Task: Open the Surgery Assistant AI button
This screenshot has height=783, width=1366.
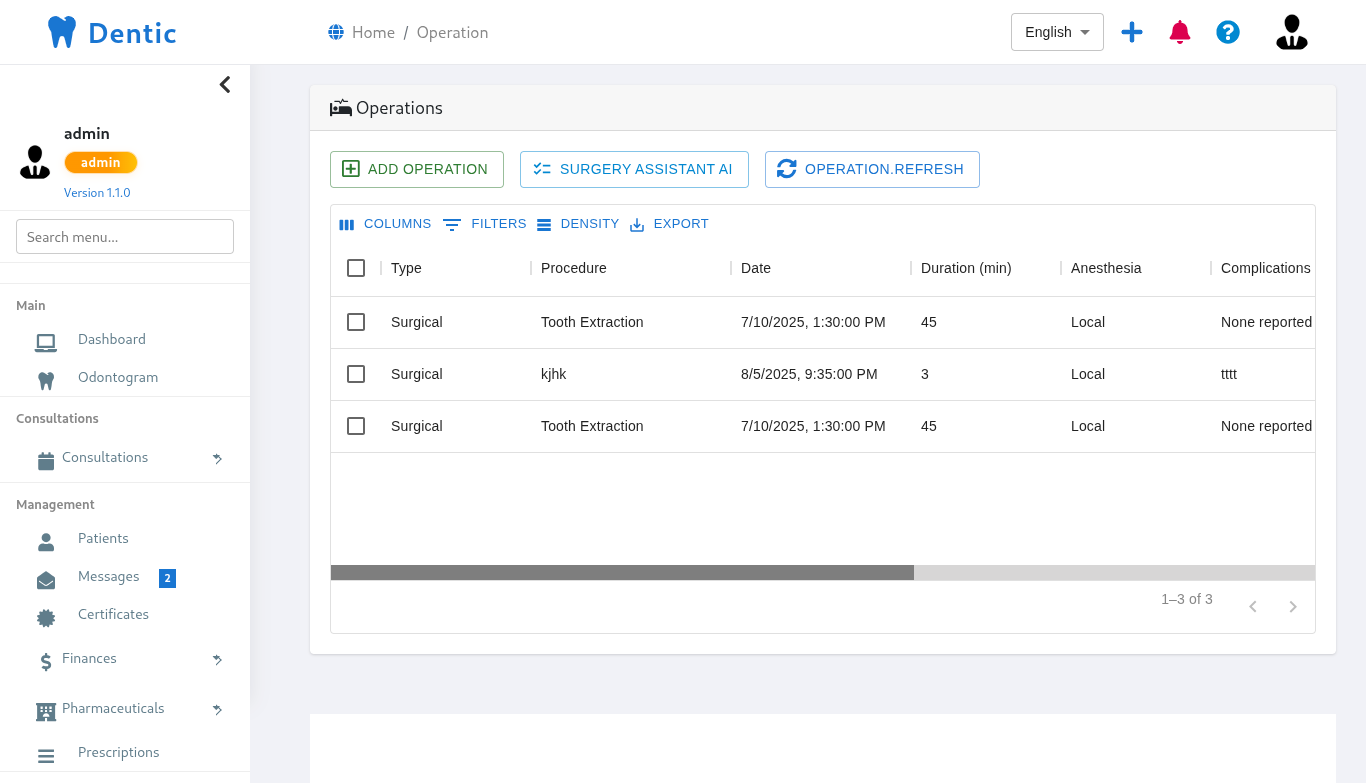Action: [634, 169]
